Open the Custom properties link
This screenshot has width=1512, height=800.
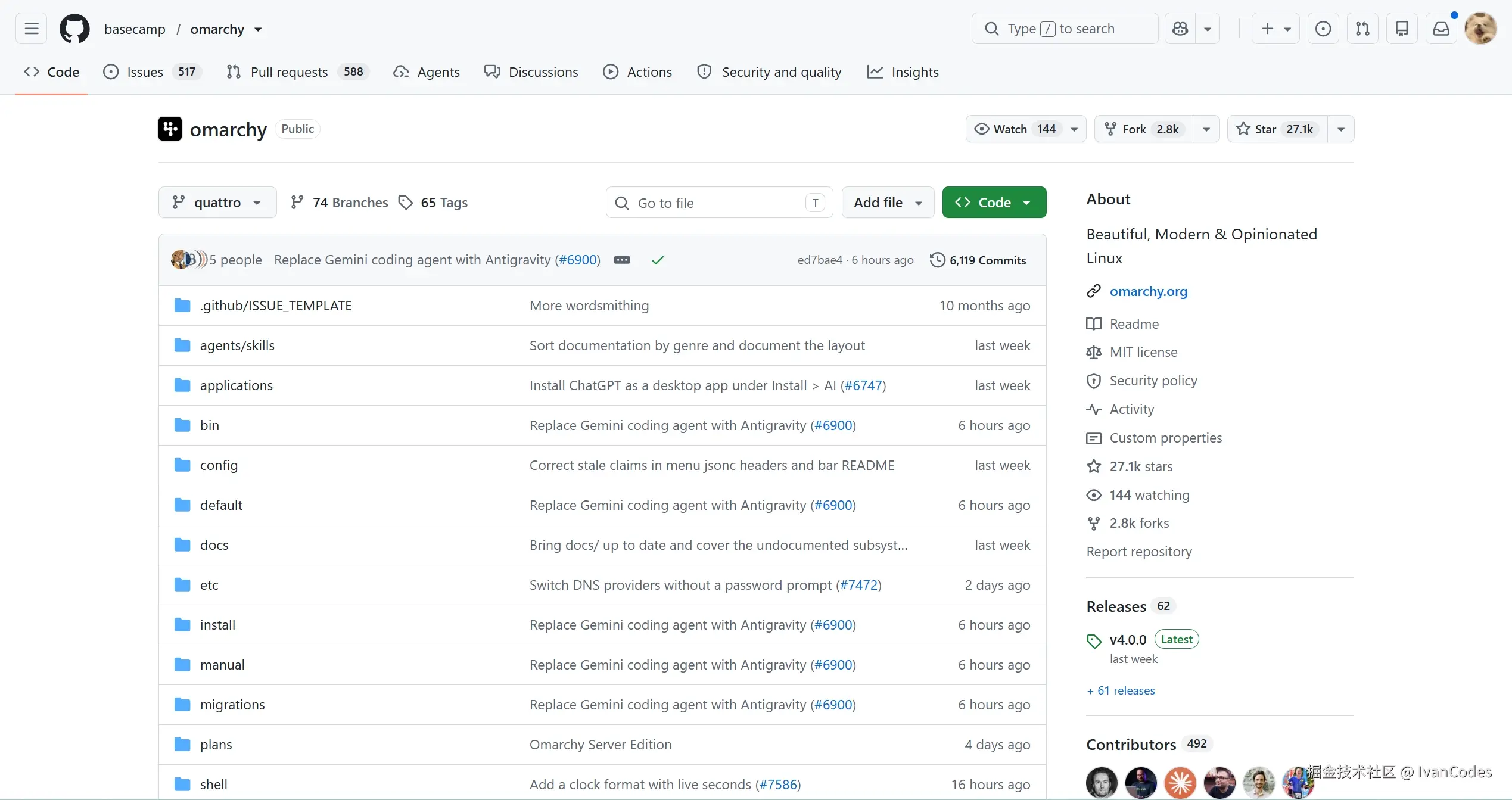tap(1166, 438)
